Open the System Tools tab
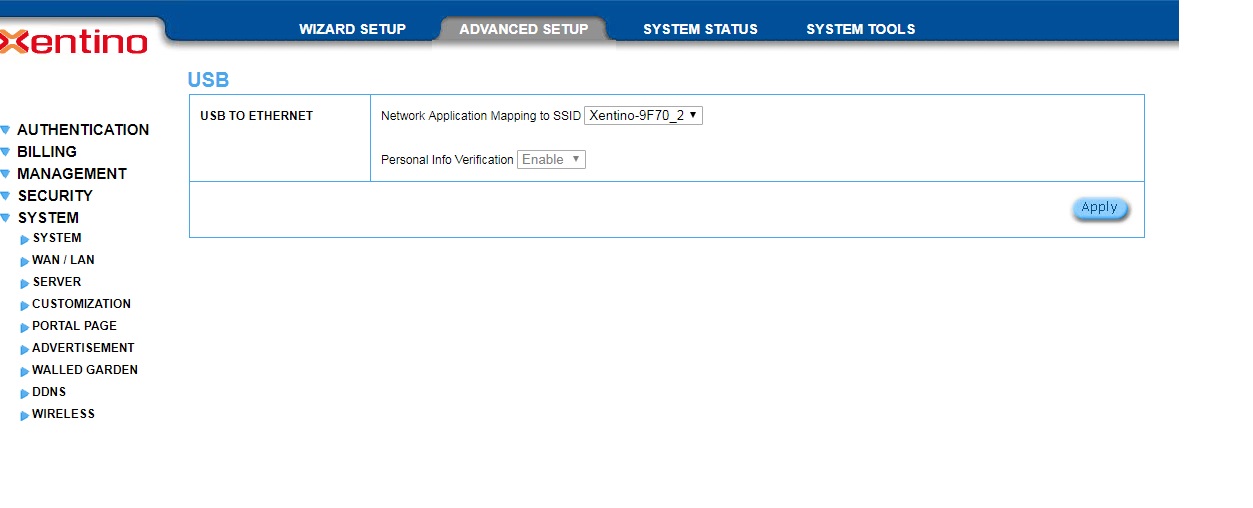 coord(860,29)
